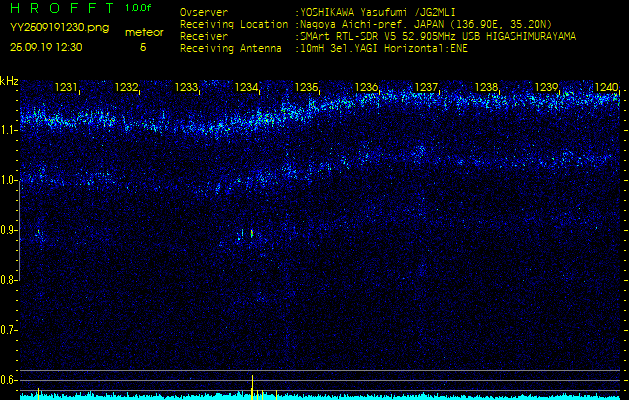Screen dimensions: 629x400
Task: Click the meteor label
Action: (144, 33)
